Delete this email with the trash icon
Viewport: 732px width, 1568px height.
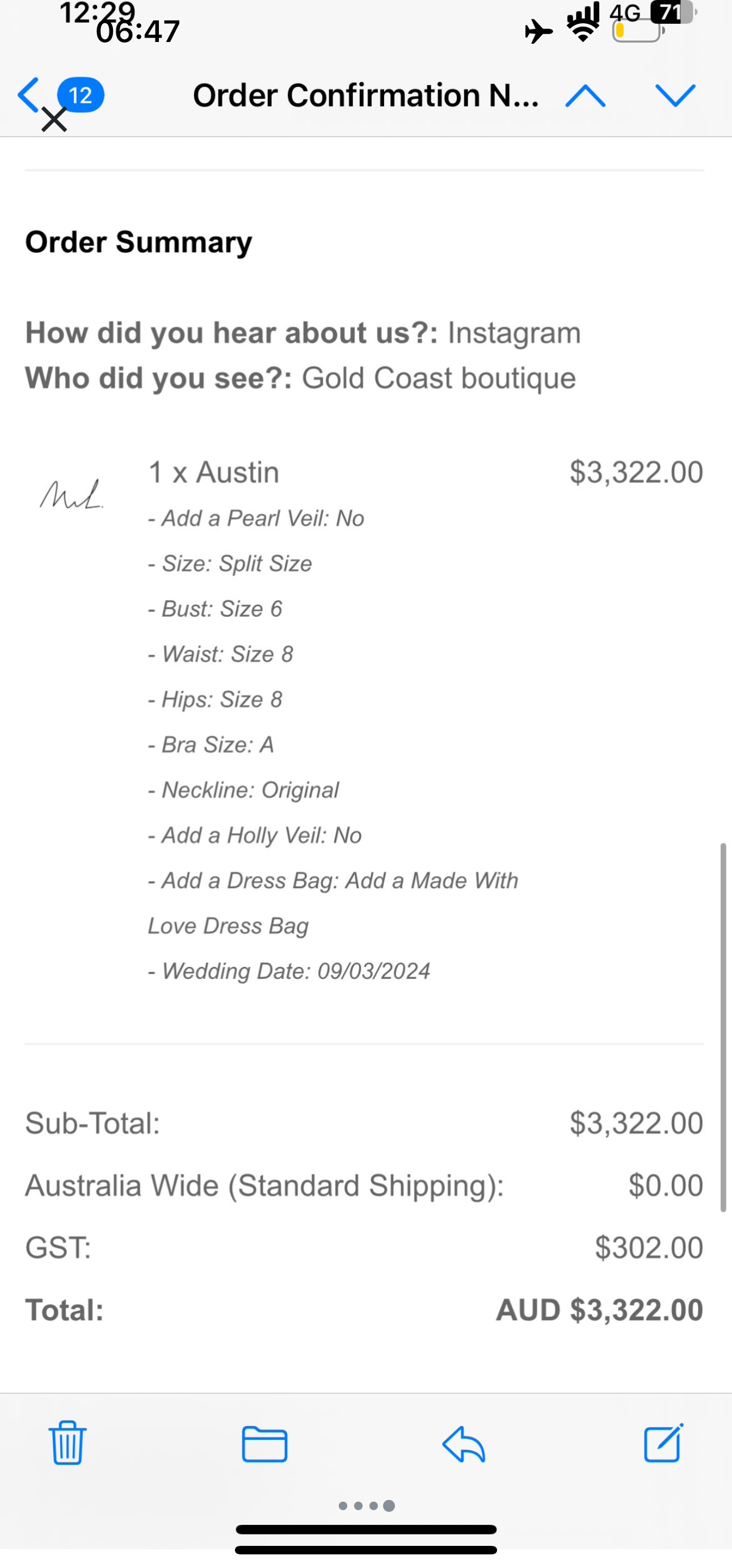click(x=67, y=1443)
